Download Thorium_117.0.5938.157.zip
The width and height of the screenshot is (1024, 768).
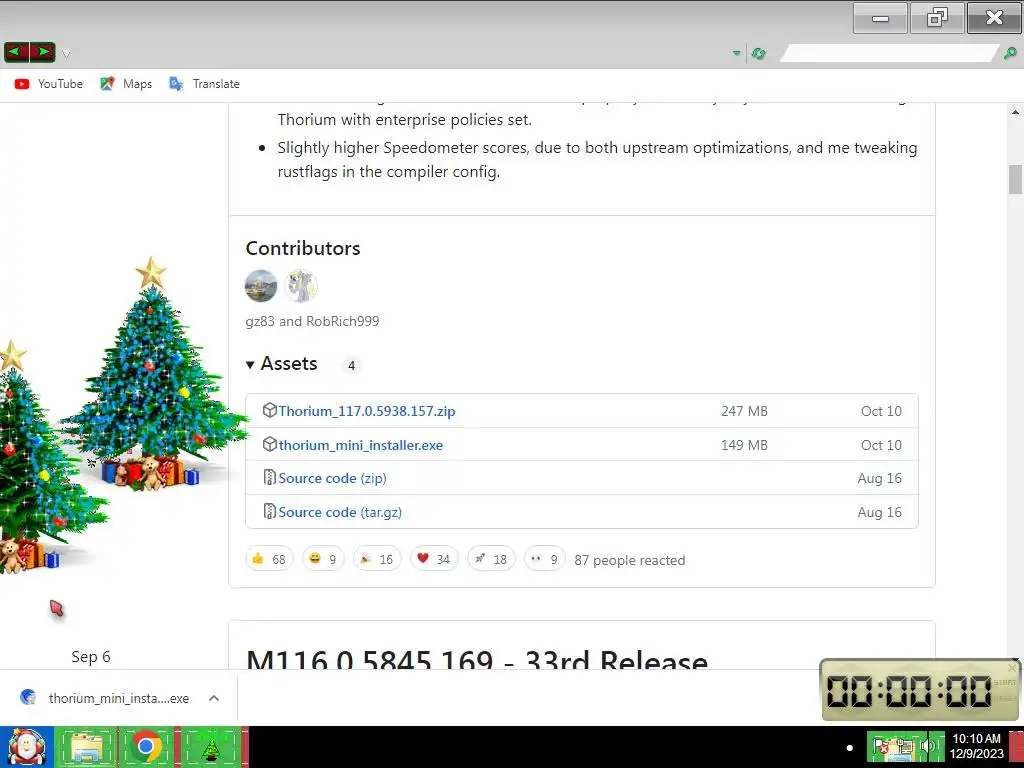pyautogui.click(x=366, y=411)
